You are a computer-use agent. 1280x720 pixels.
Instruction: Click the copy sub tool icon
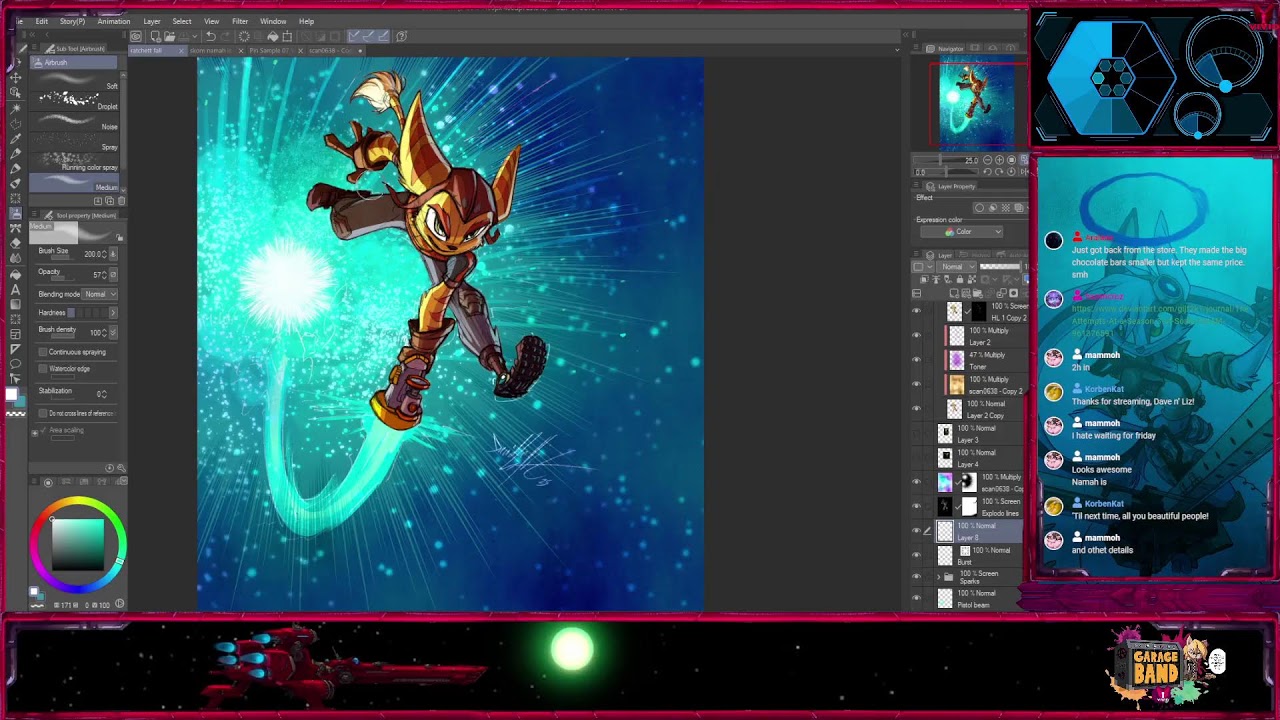click(110, 201)
